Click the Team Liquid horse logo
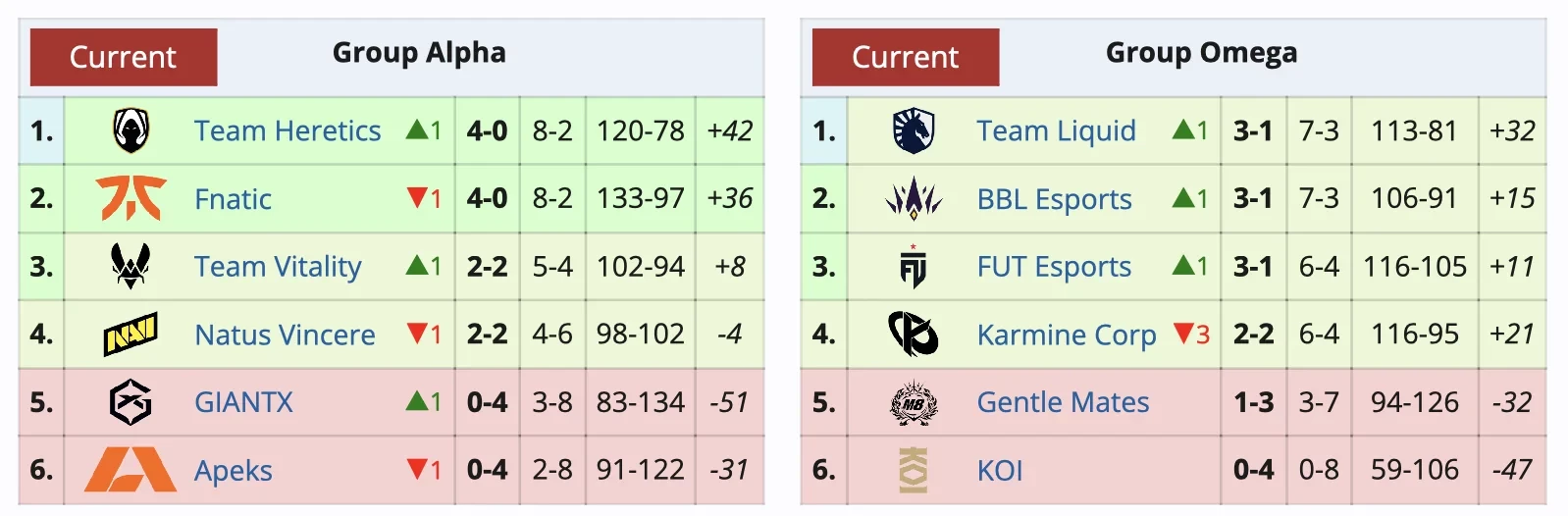This screenshot has height=516, width=1568. tap(914, 130)
